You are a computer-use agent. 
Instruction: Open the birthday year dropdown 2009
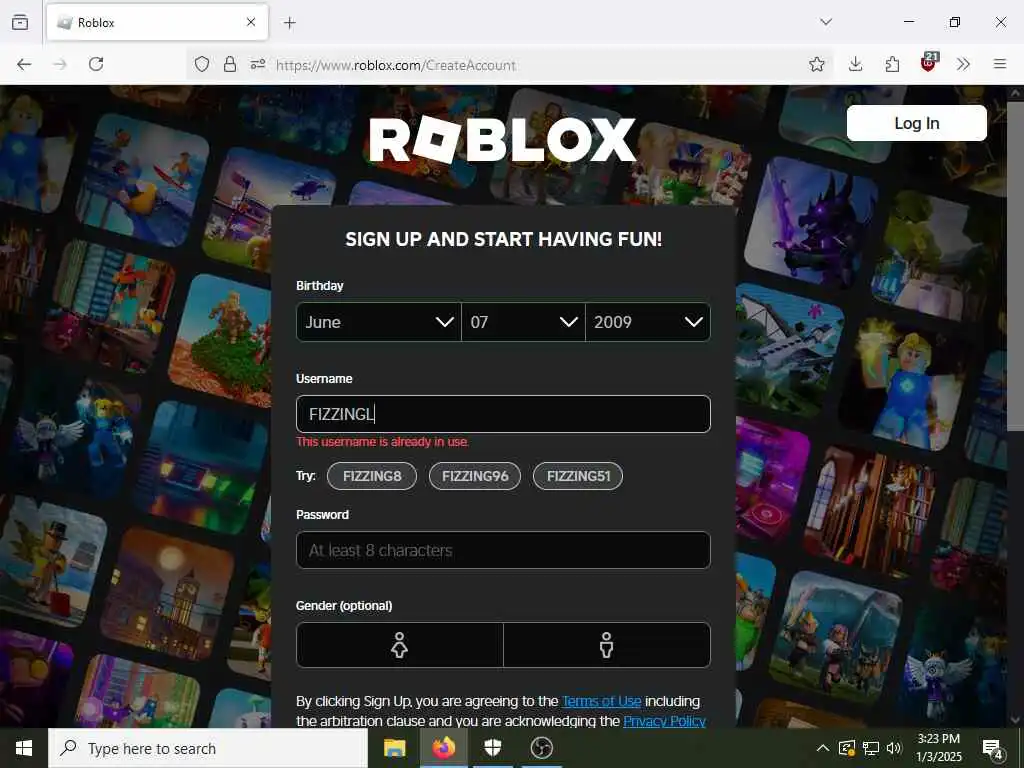[648, 322]
